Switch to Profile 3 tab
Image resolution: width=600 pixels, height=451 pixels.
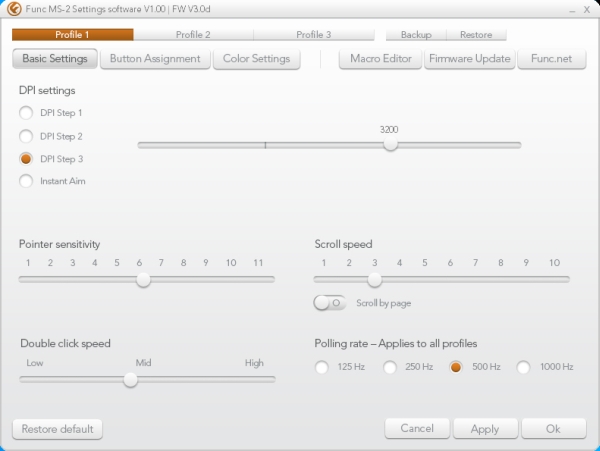coord(314,35)
